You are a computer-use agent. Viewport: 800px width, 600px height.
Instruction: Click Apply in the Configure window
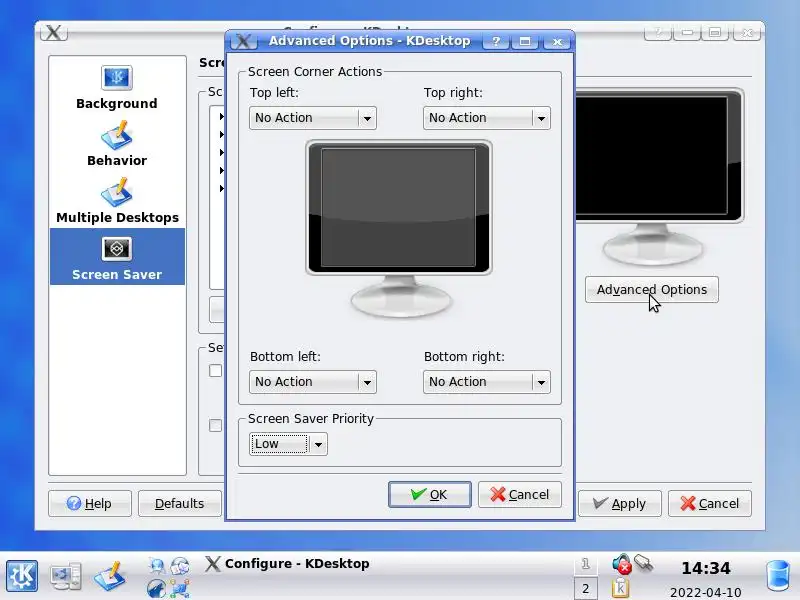(619, 504)
